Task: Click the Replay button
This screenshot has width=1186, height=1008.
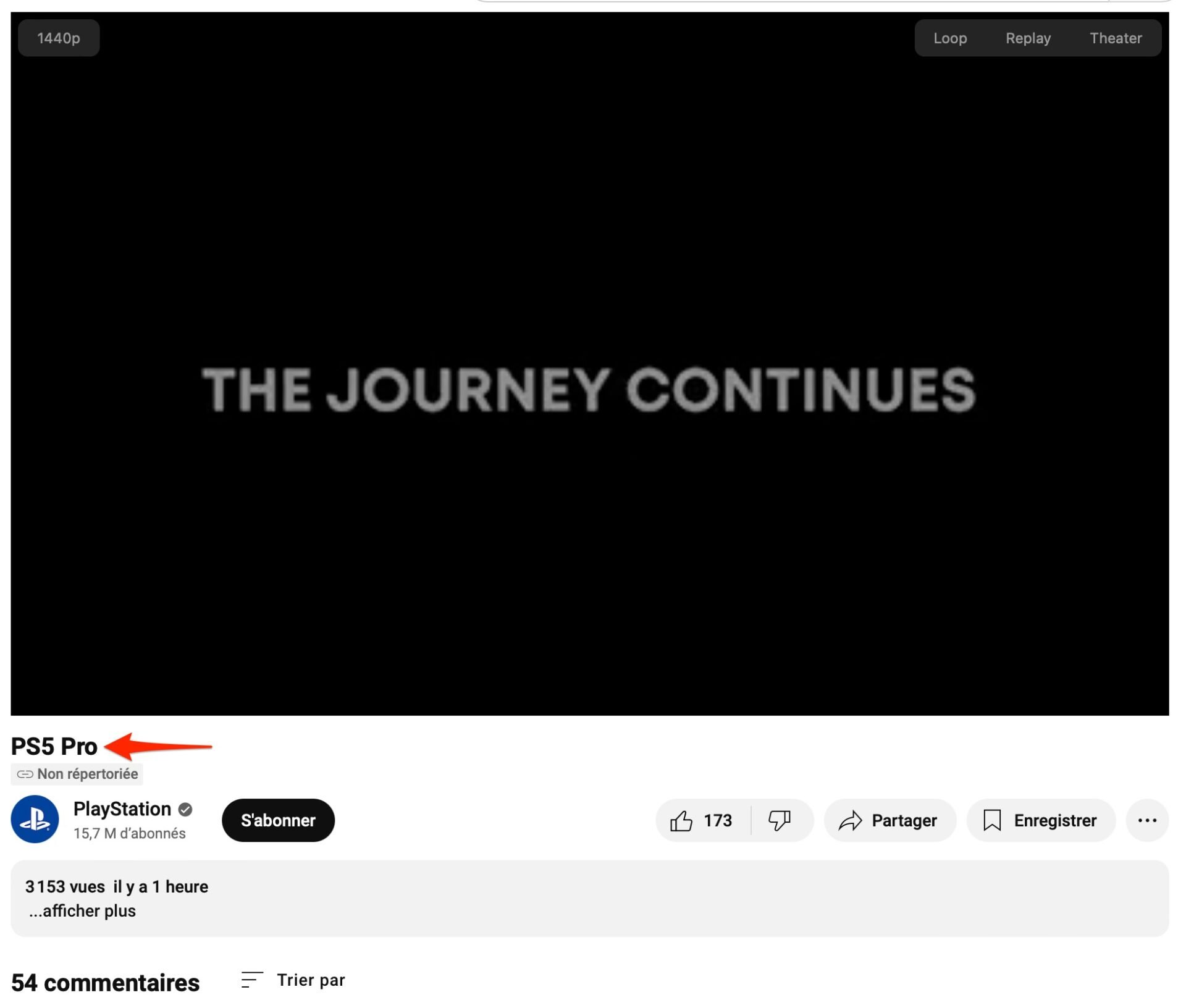Action: (x=1028, y=37)
